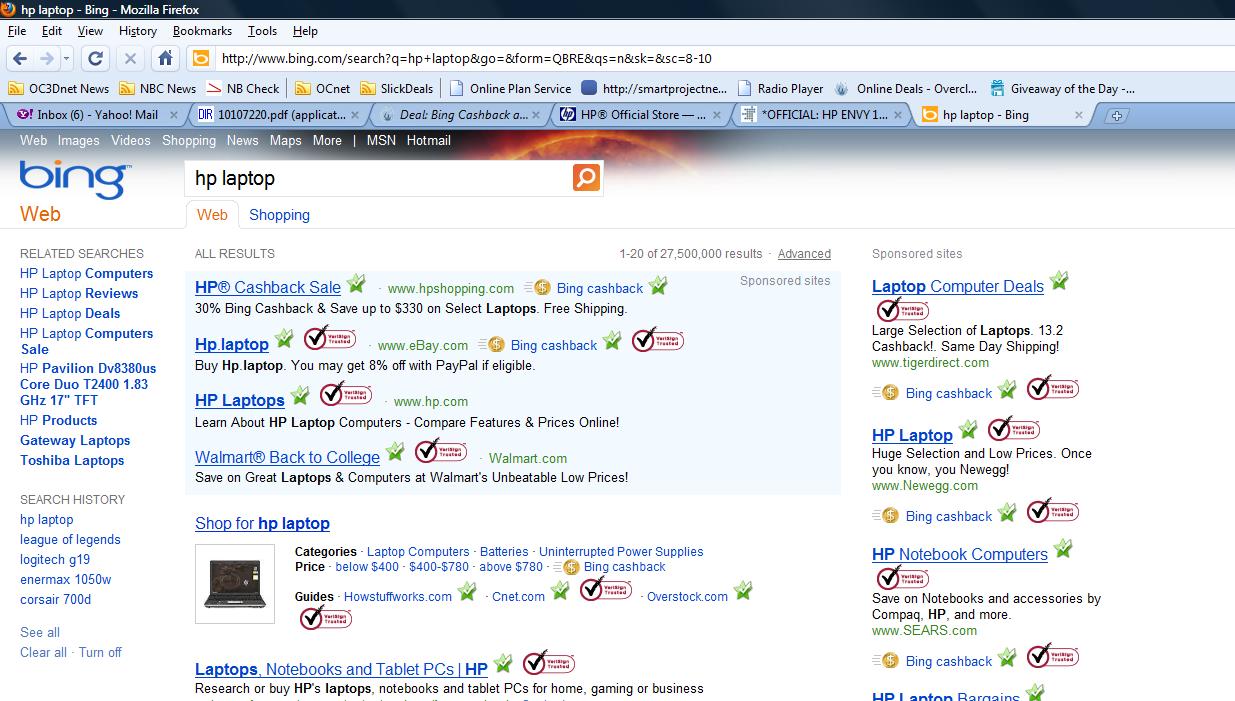This screenshot has width=1235, height=701.
Task: Open Giveaway of the Day bookmark
Action: [x=1063, y=88]
